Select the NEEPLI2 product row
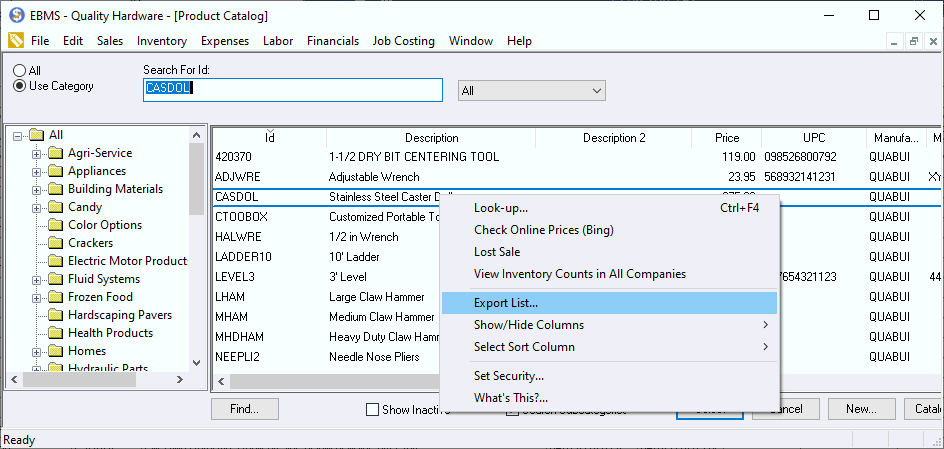Viewport: 944px width, 449px height. click(x=327, y=357)
